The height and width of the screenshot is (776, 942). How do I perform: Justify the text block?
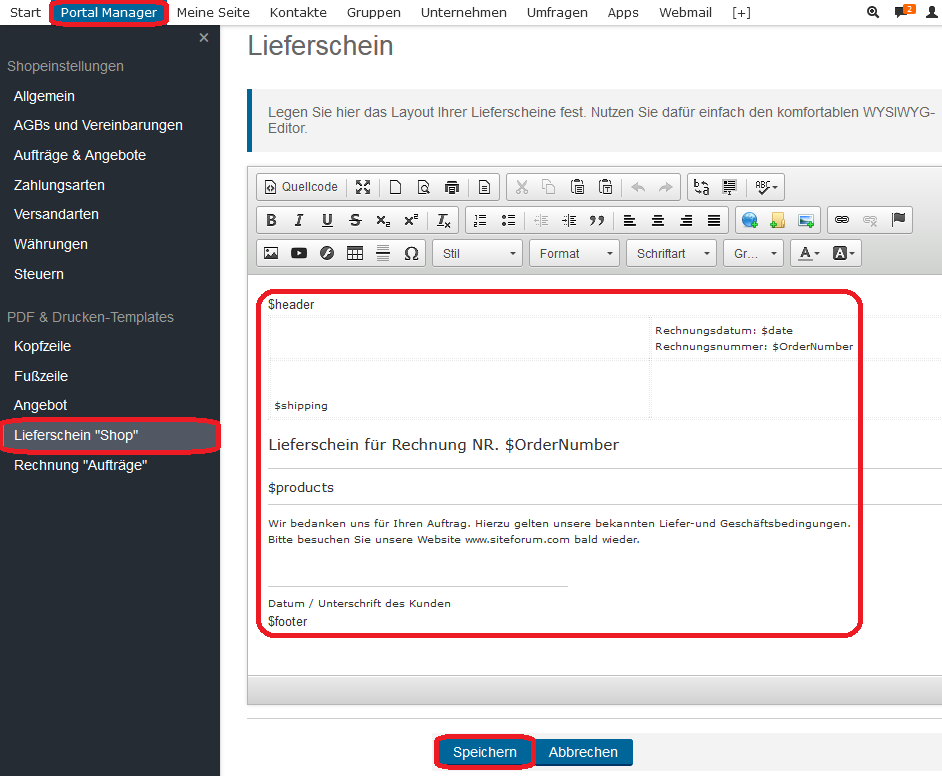pos(714,220)
